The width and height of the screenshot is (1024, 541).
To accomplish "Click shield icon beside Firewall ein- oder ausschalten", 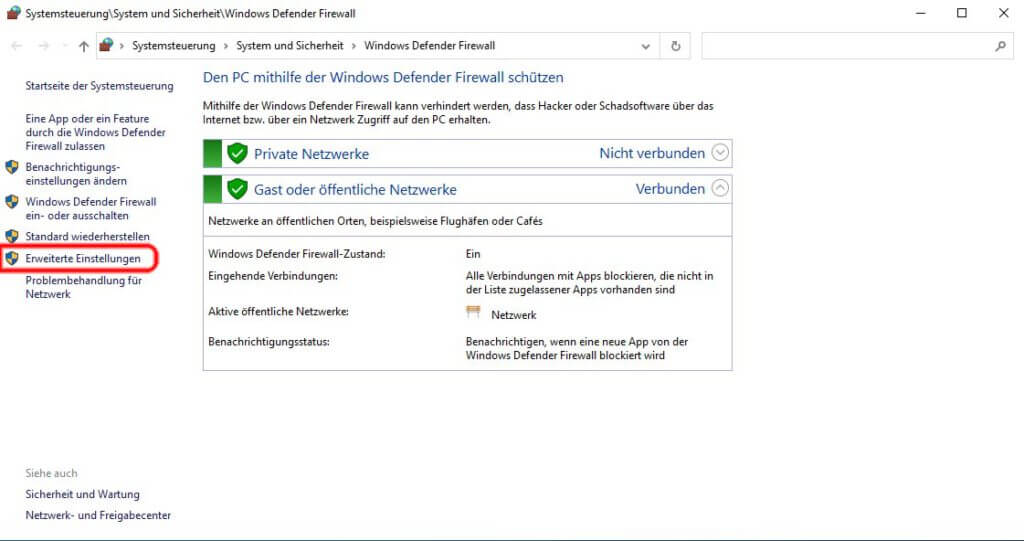I will pyautogui.click(x=12, y=201).
